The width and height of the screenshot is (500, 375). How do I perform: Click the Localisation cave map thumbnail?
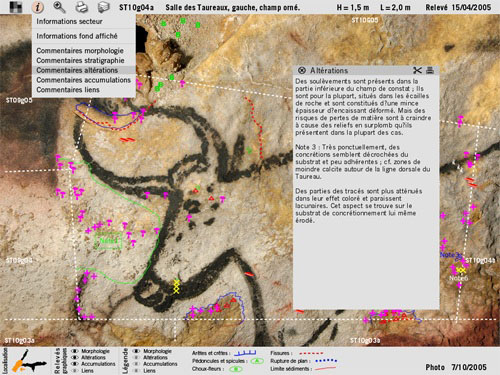(29, 361)
